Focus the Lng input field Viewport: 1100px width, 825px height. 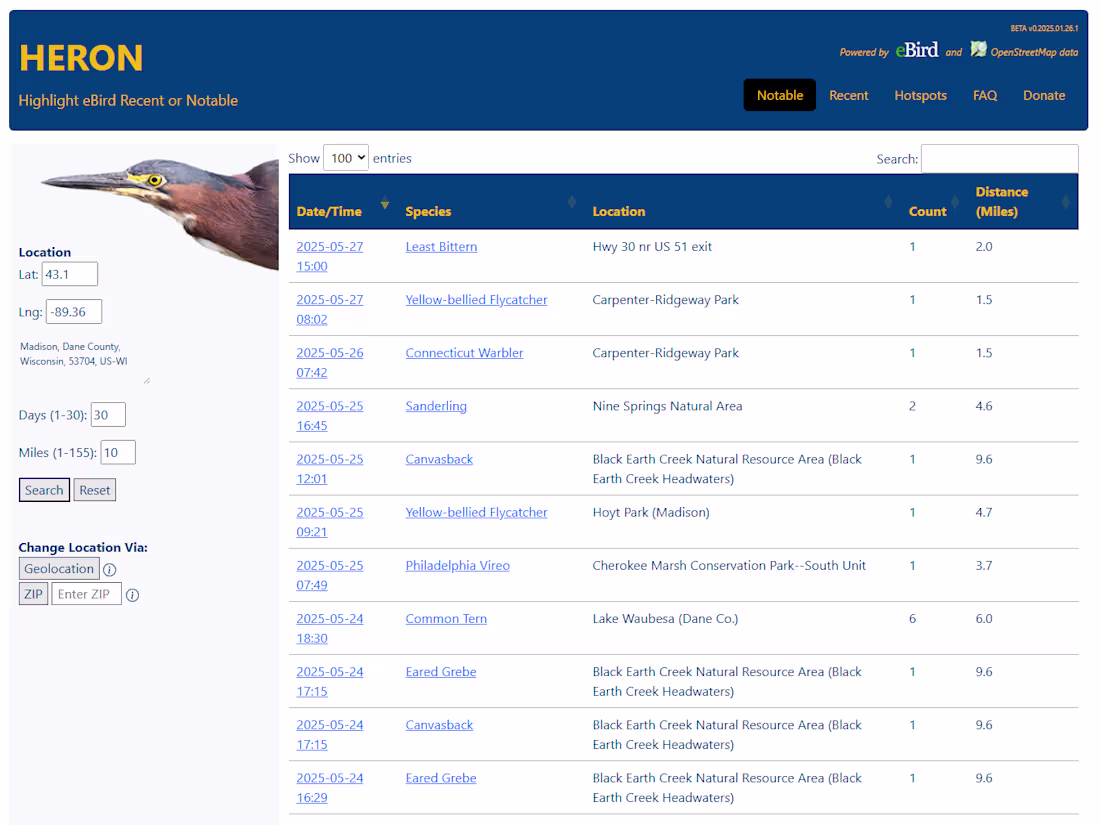tap(74, 311)
